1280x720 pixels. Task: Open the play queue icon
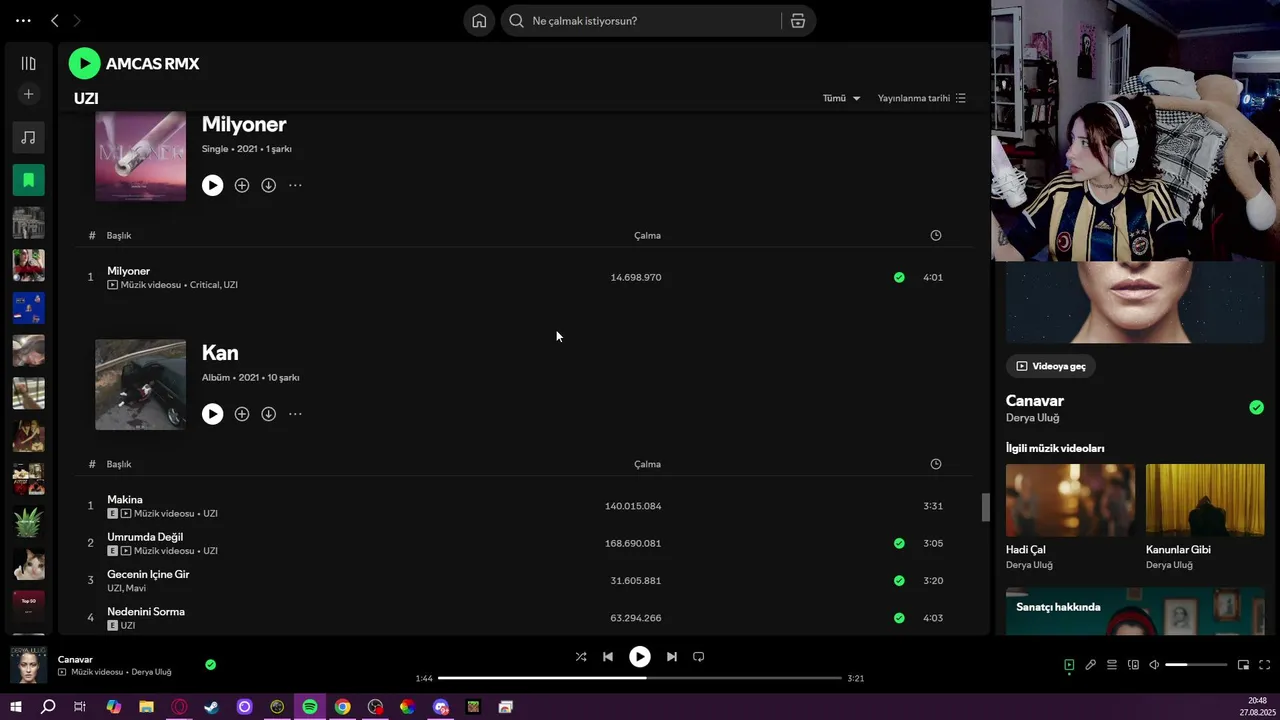[1112, 665]
